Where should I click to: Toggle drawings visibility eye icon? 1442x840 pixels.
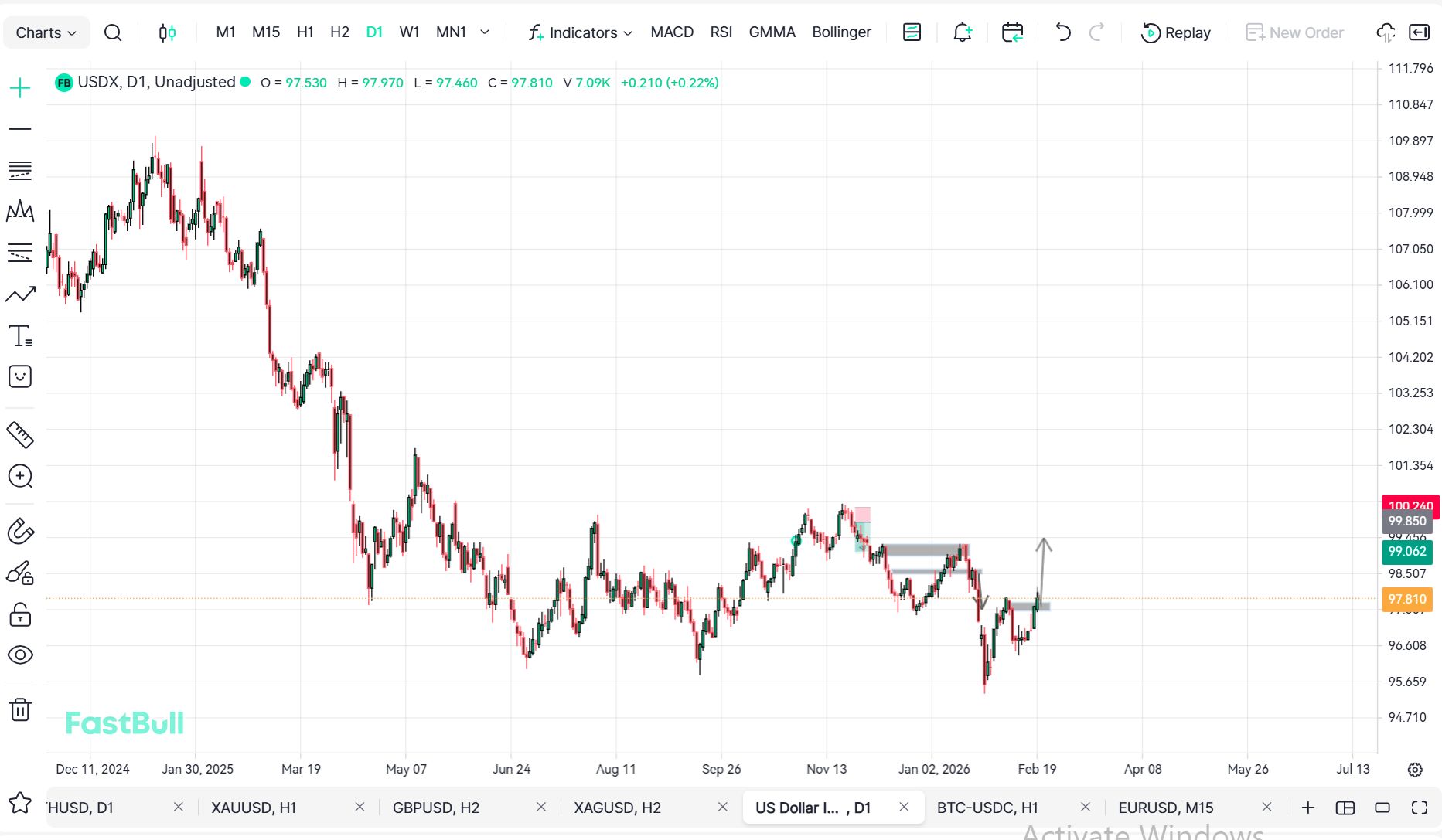tap(20, 655)
